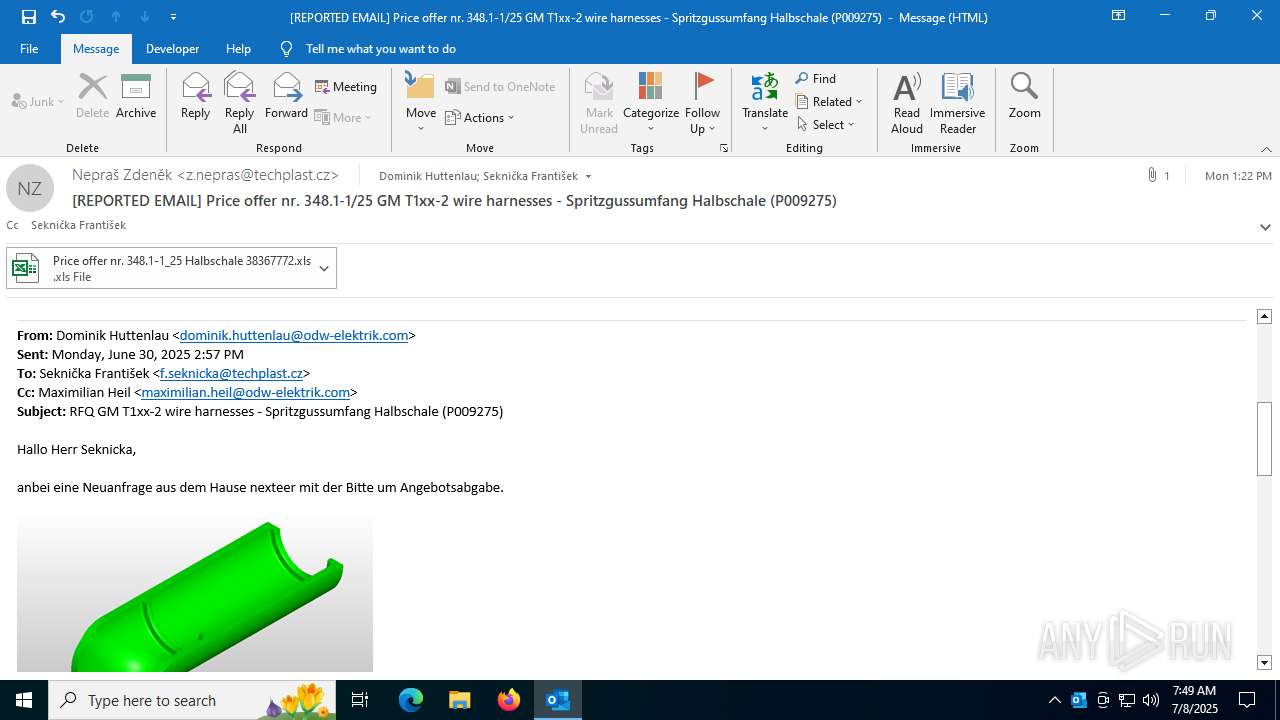1280x720 pixels.
Task: Open the Windows Start menu
Action: [x=24, y=700]
